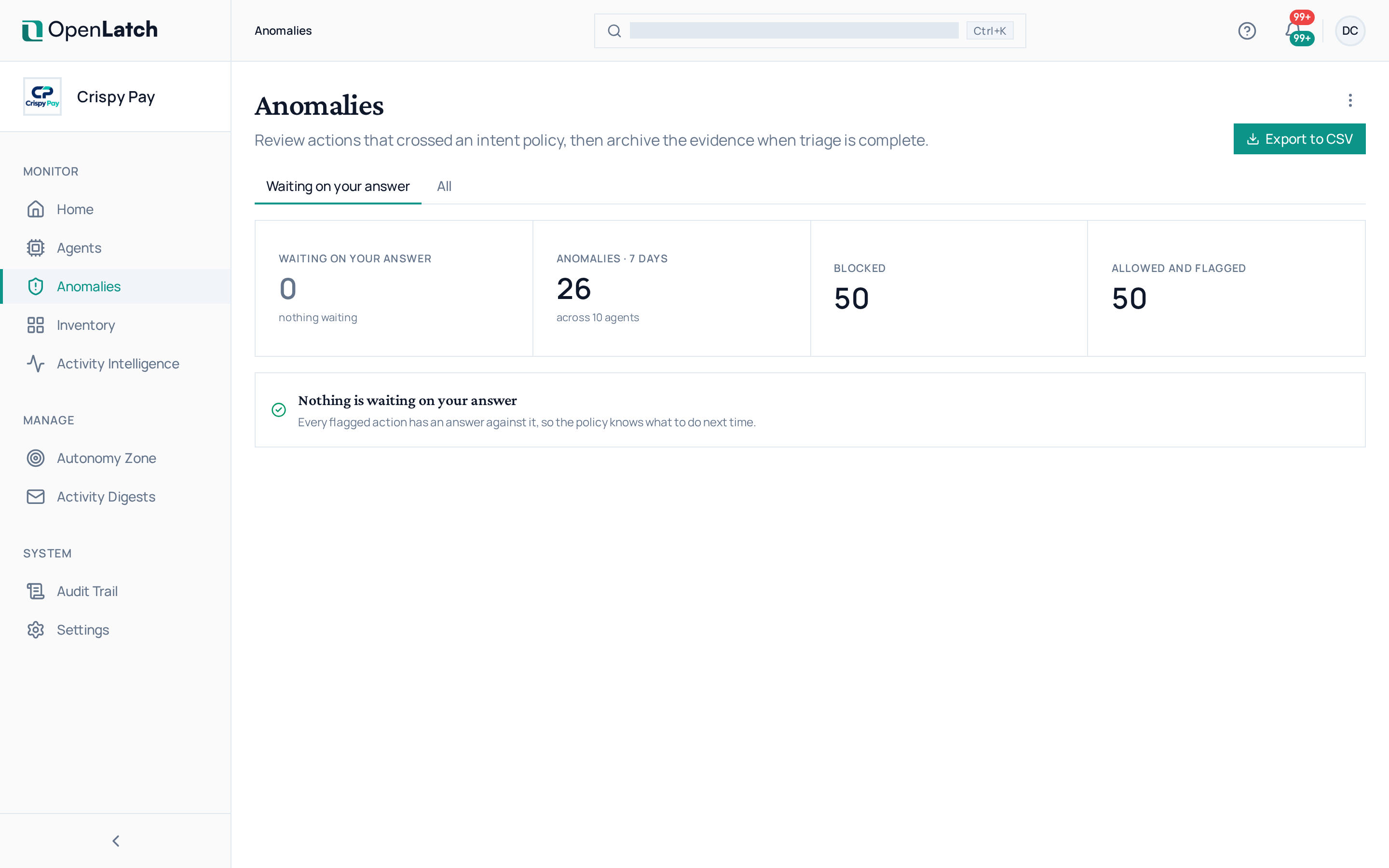Collapse the sidebar with the chevron

(x=116, y=841)
